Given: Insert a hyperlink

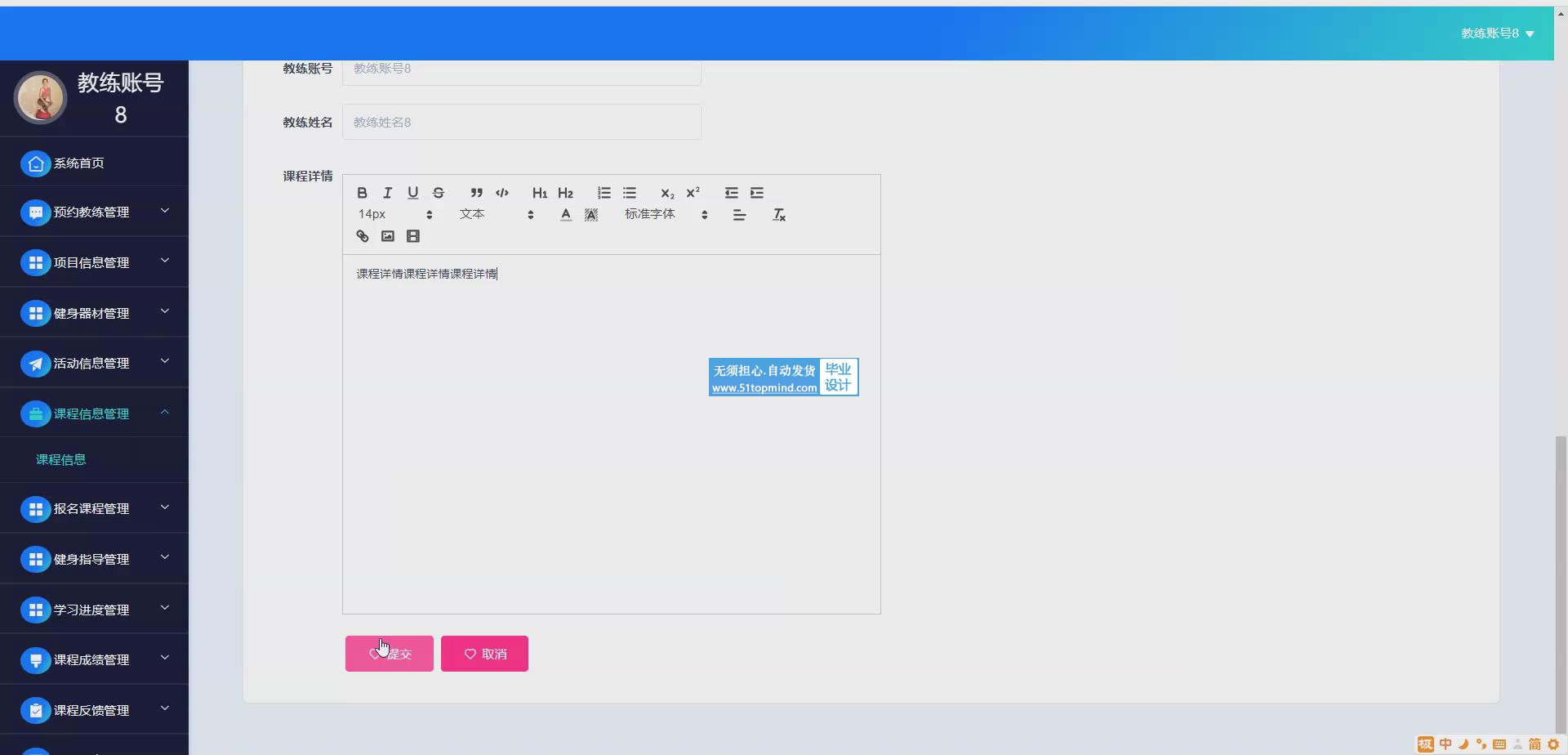Looking at the screenshot, I should pyautogui.click(x=362, y=236).
